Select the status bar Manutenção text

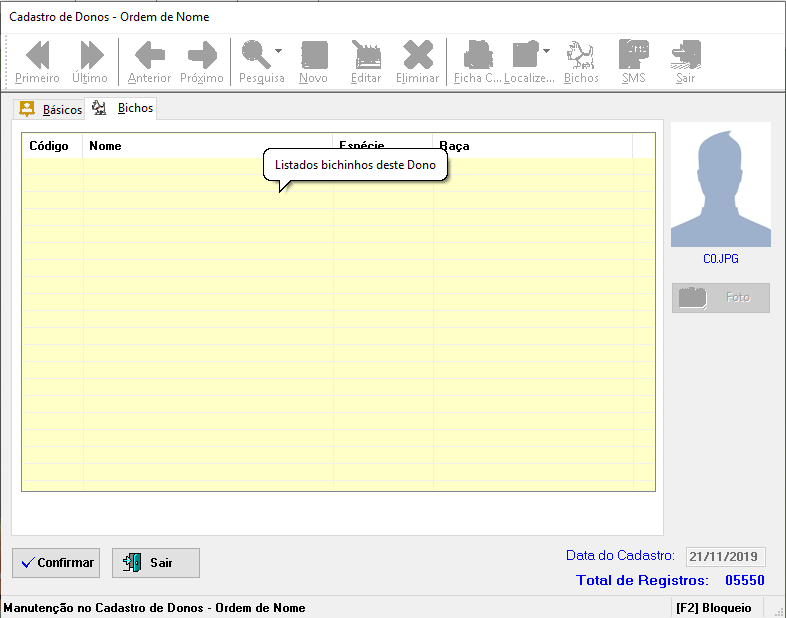point(154,608)
